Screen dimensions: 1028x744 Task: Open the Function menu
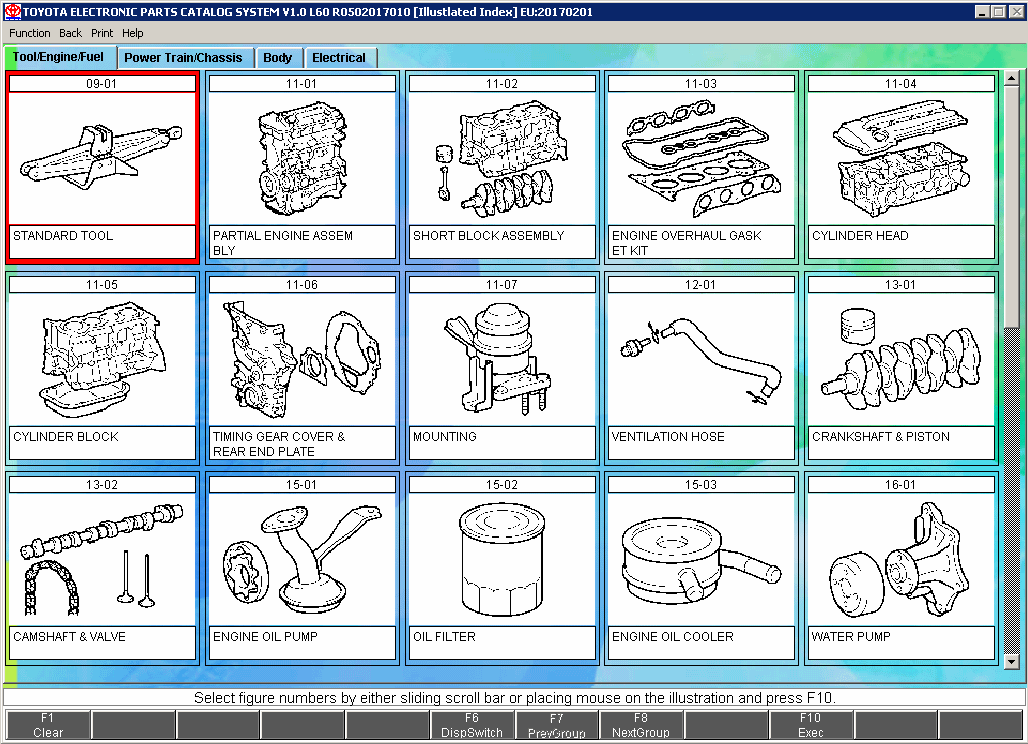tap(29, 33)
